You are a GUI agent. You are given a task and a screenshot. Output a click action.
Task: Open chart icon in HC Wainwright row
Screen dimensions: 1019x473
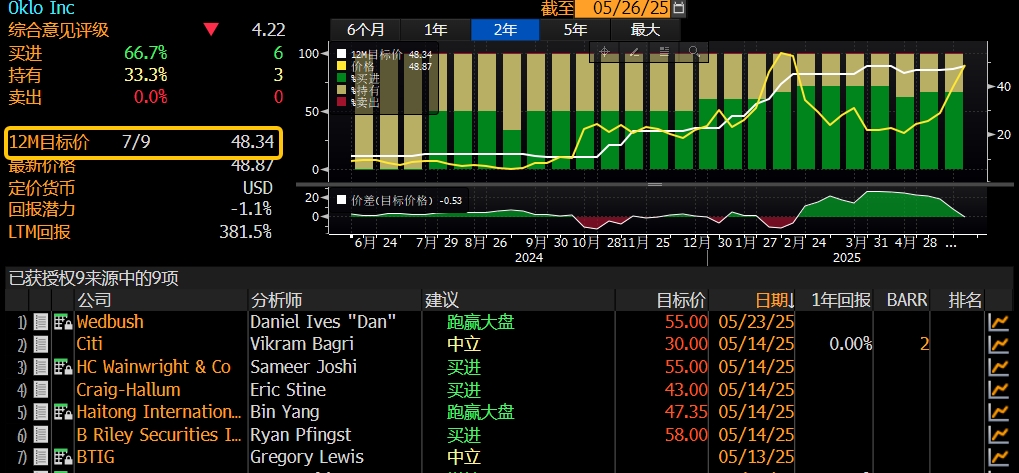(x=998, y=367)
